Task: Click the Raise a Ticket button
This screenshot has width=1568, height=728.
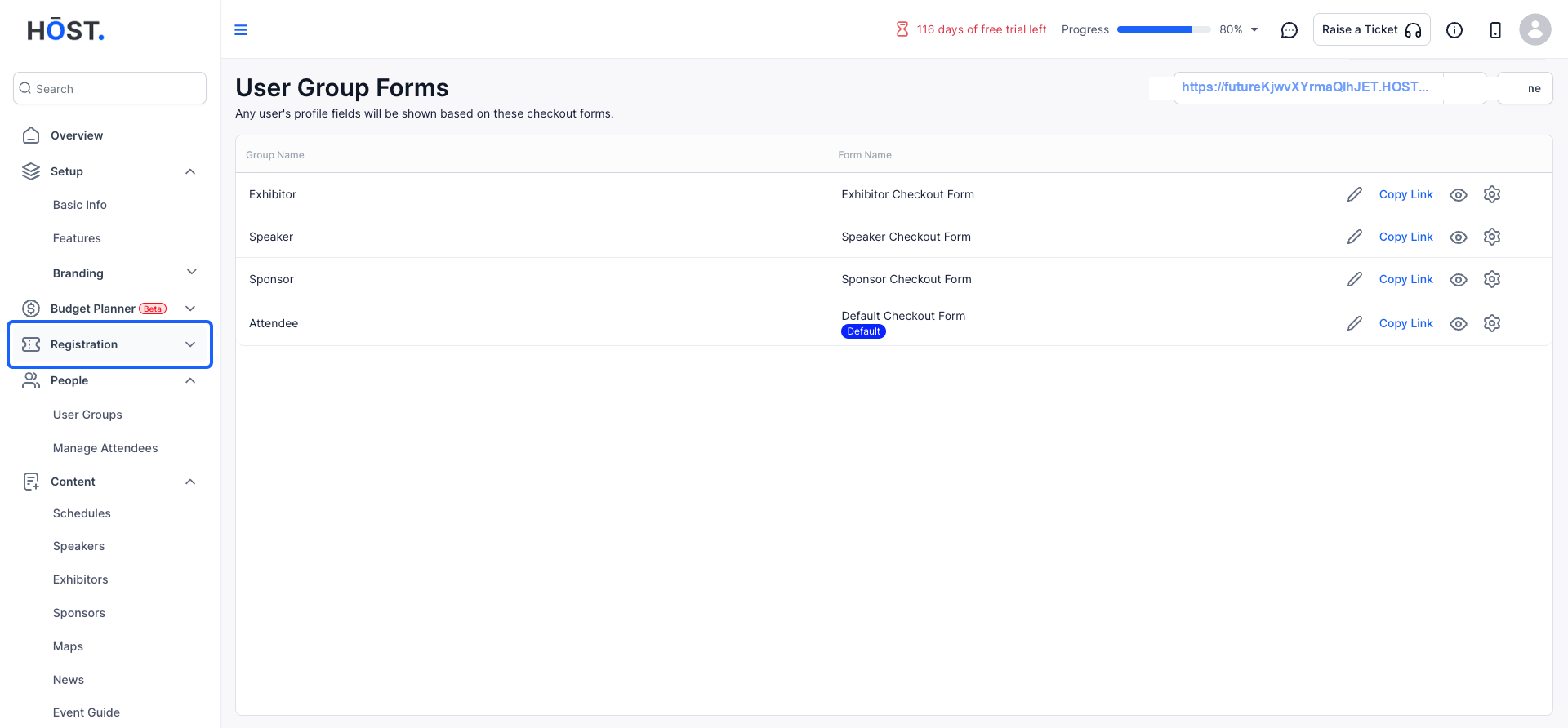Action: point(1372,29)
